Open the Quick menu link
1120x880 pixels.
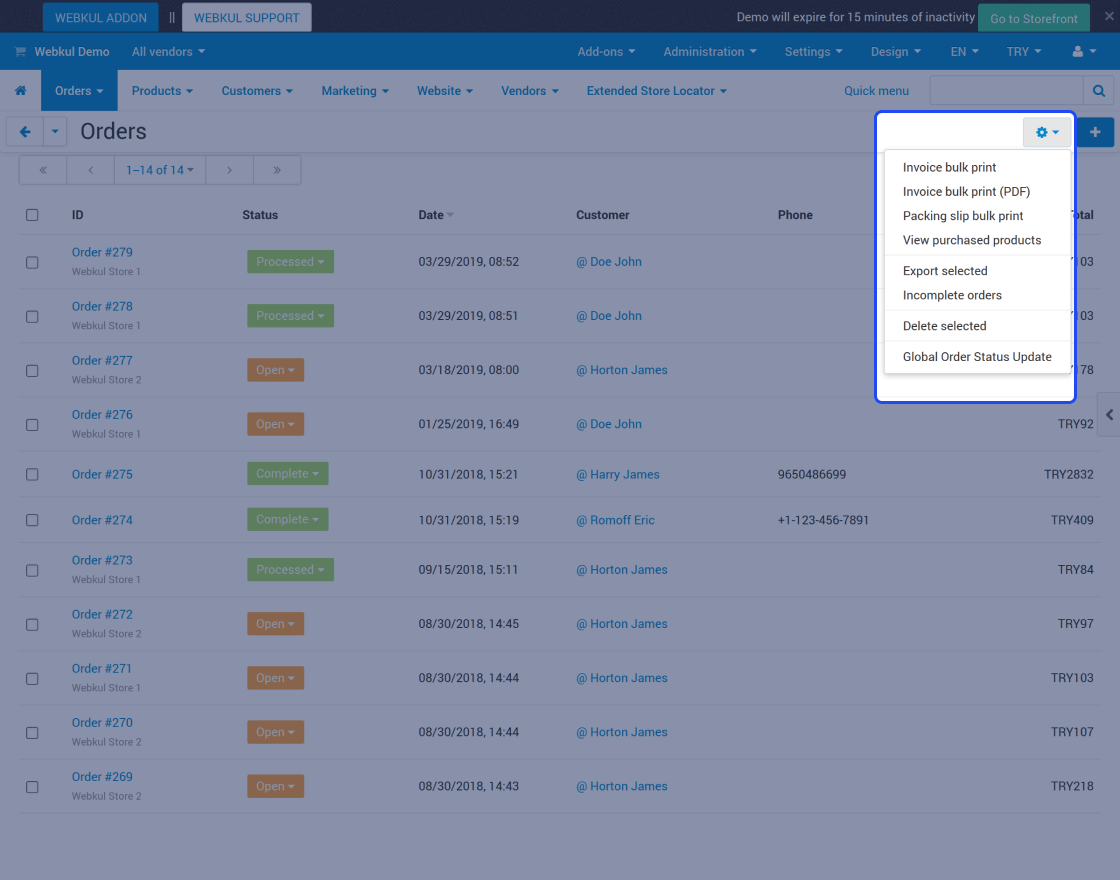click(x=876, y=91)
